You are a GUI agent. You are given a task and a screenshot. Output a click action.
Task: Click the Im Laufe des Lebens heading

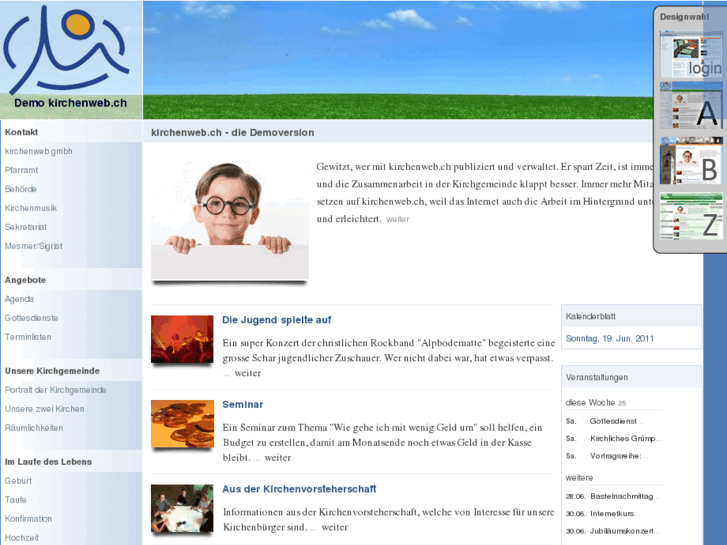click(48, 462)
